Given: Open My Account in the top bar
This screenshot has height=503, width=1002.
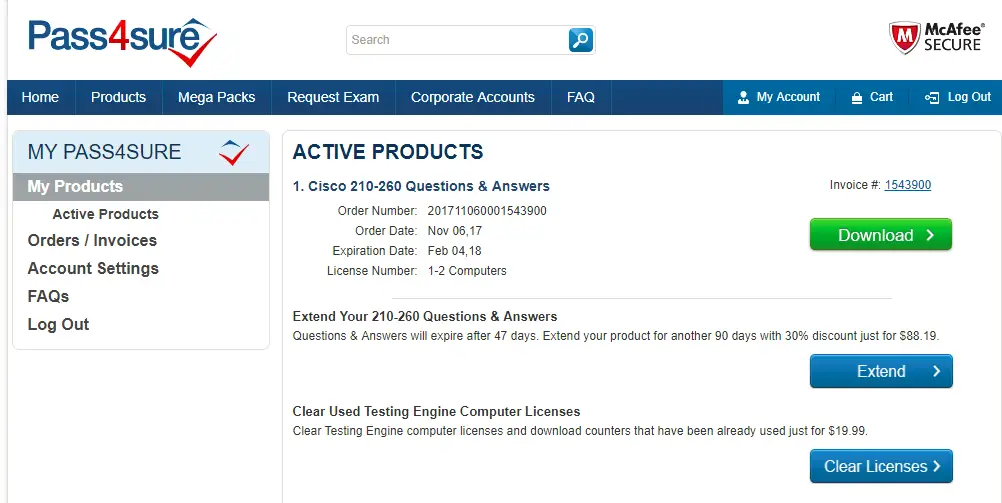Looking at the screenshot, I should coord(778,97).
